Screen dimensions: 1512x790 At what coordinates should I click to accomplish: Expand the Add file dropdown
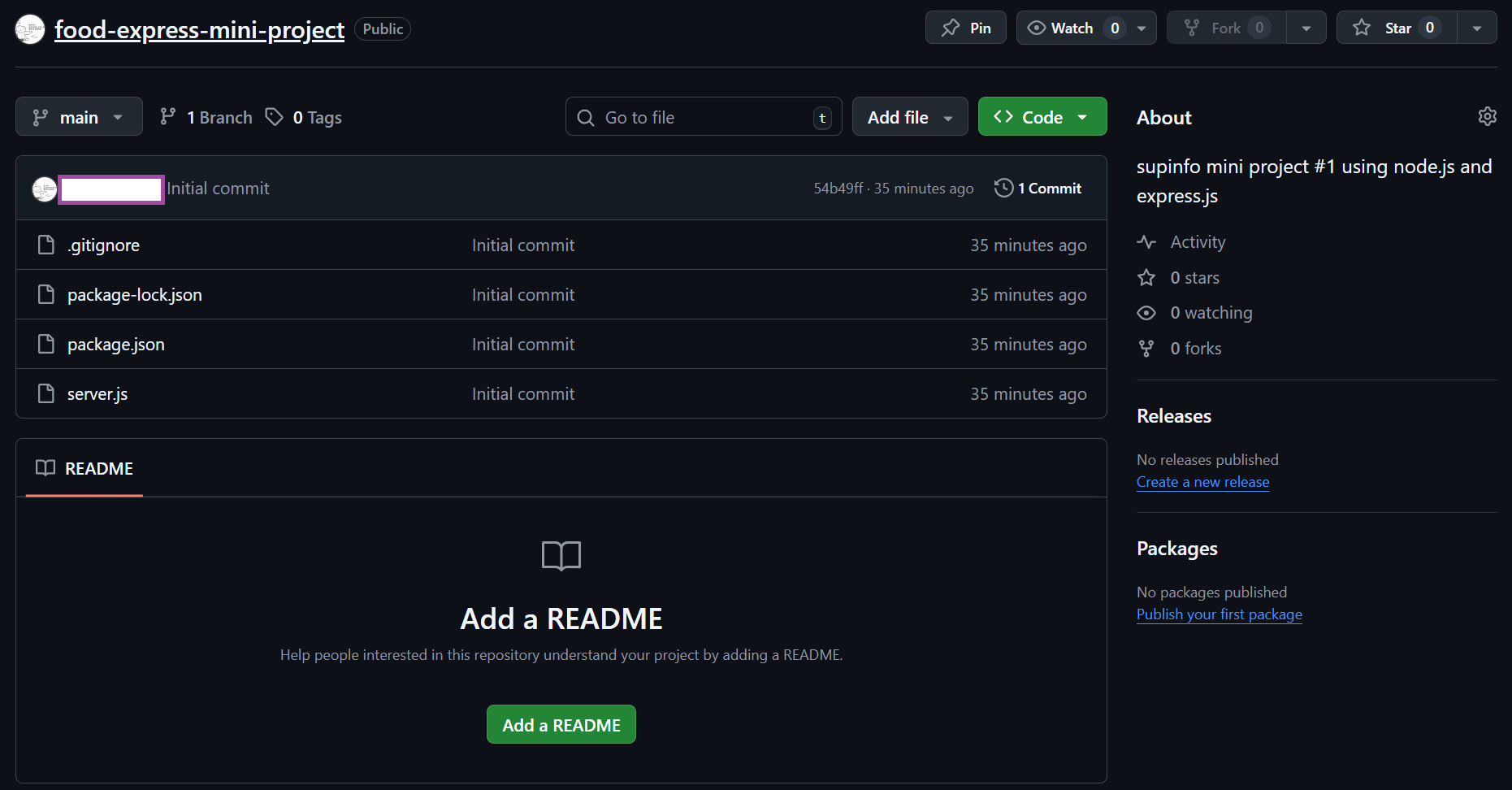pyautogui.click(x=910, y=117)
